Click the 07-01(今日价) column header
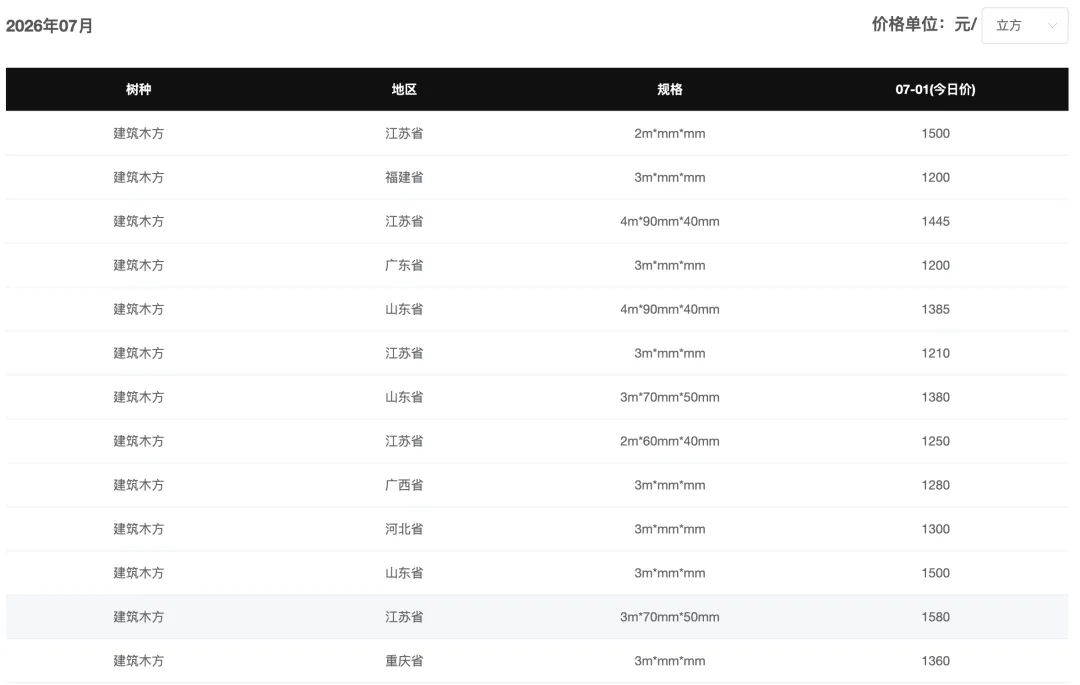Viewport: 1080px width, 685px height. 935,89
